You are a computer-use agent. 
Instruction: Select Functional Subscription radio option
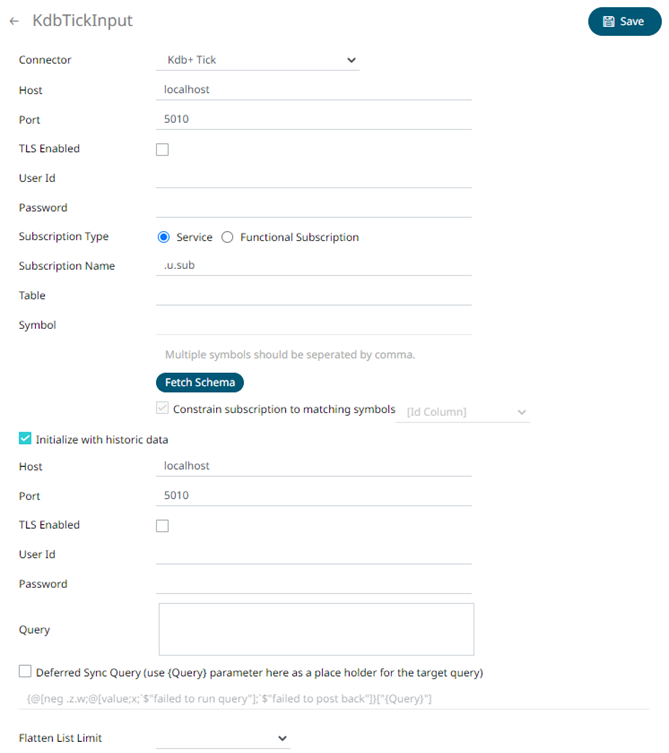click(227, 237)
